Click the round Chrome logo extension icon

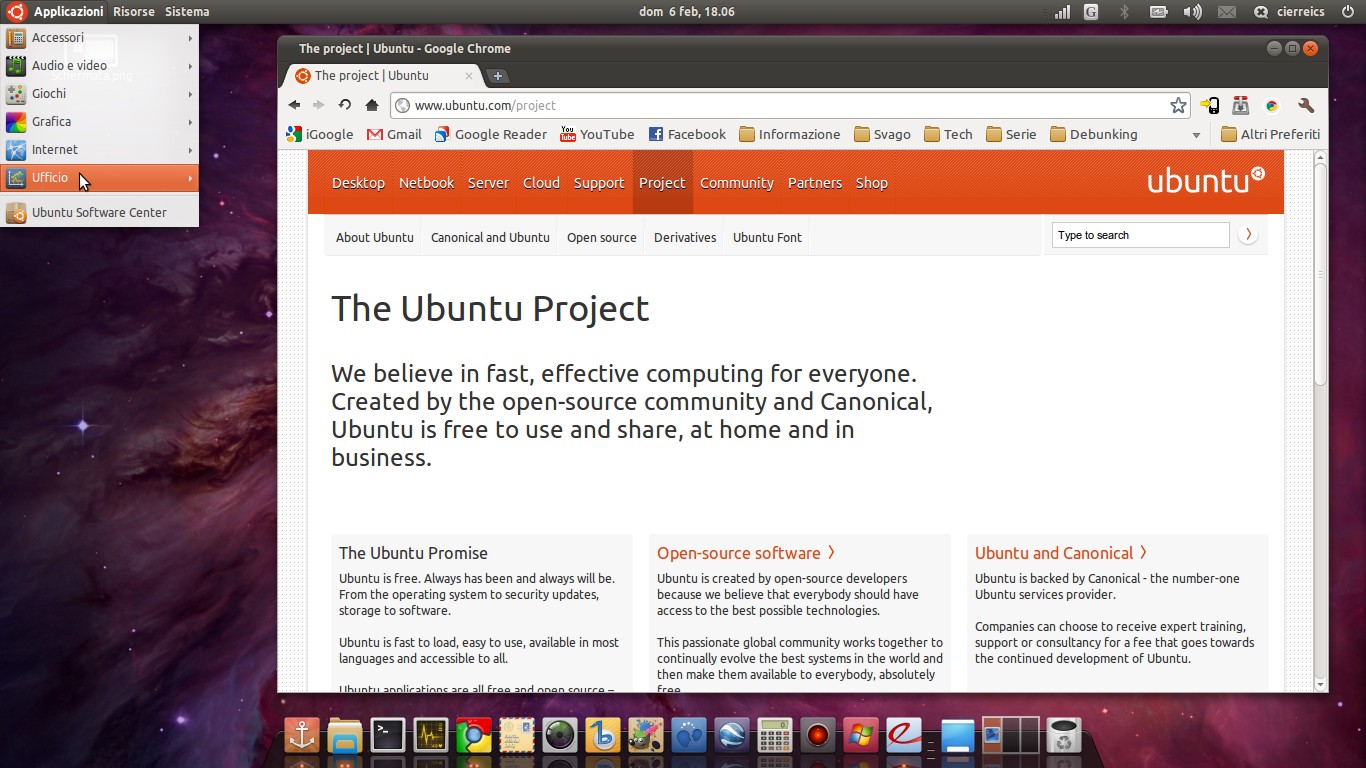point(1272,105)
